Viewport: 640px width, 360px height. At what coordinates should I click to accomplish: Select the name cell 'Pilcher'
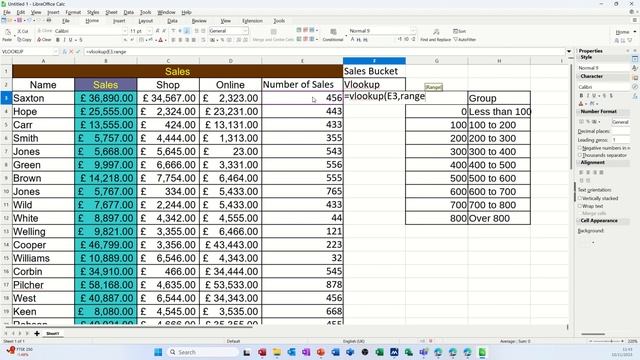click(x=43, y=285)
